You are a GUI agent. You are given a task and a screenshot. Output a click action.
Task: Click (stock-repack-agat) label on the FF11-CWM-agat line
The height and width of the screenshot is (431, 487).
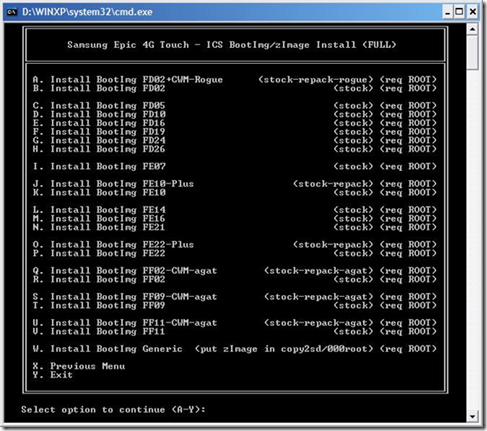[x=319, y=322]
